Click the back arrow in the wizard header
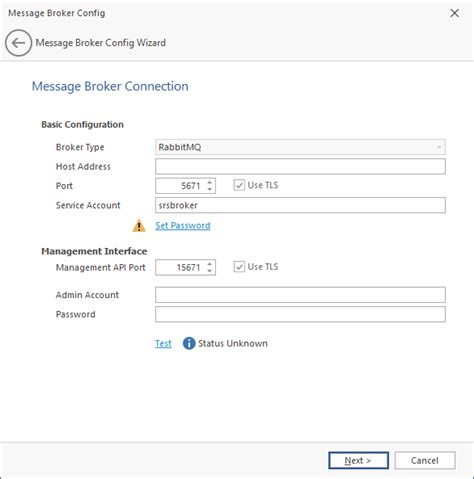The image size is (474, 479). tap(18, 43)
